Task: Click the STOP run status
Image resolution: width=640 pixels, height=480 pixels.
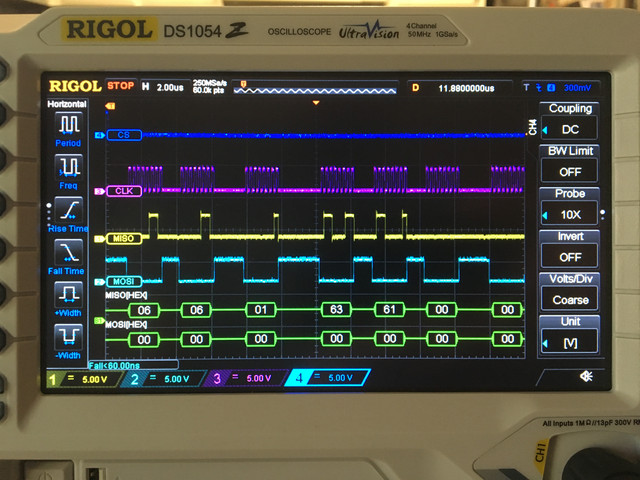Action: 121,86
